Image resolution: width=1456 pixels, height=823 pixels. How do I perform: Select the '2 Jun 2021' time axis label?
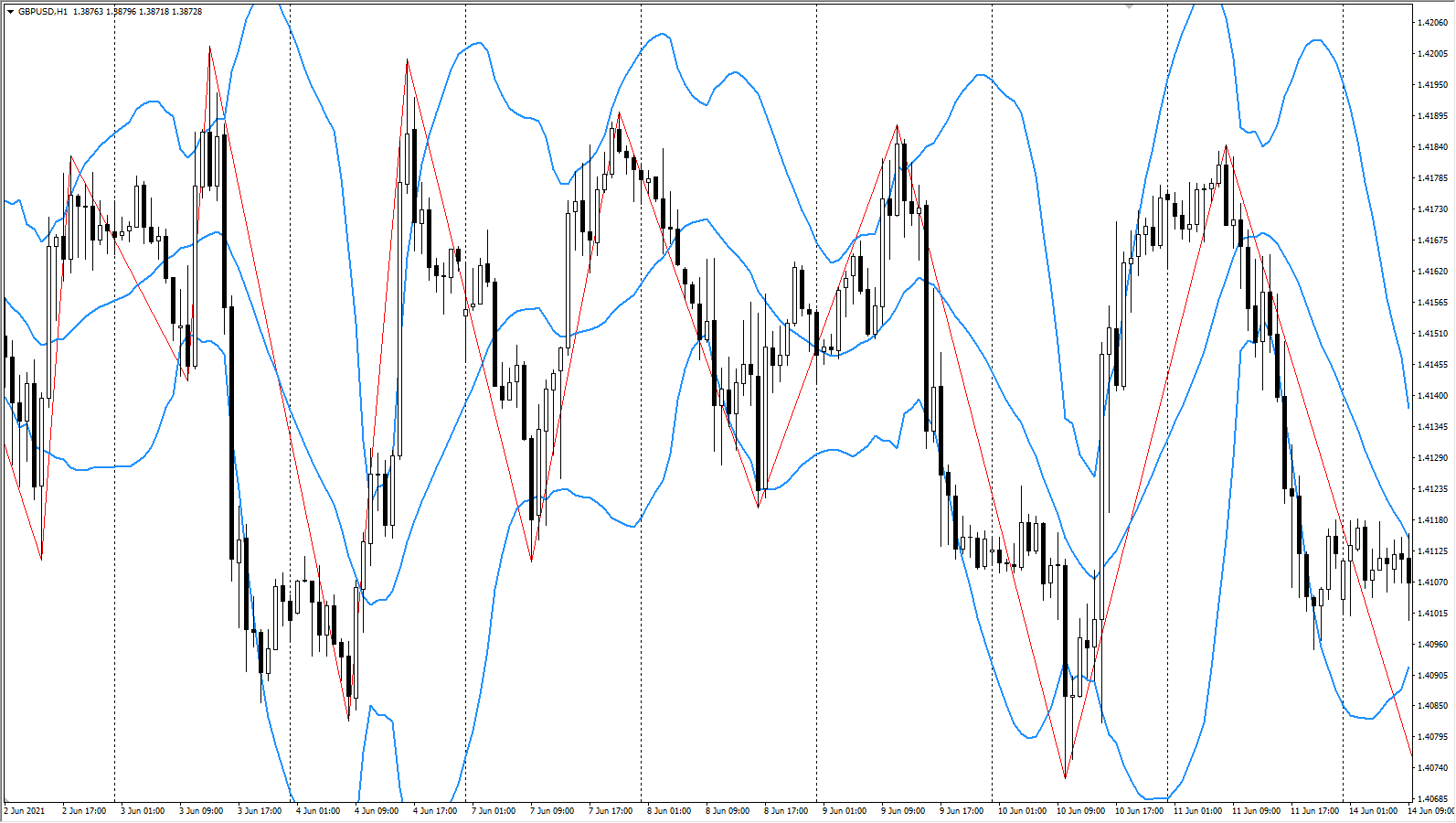(25, 811)
